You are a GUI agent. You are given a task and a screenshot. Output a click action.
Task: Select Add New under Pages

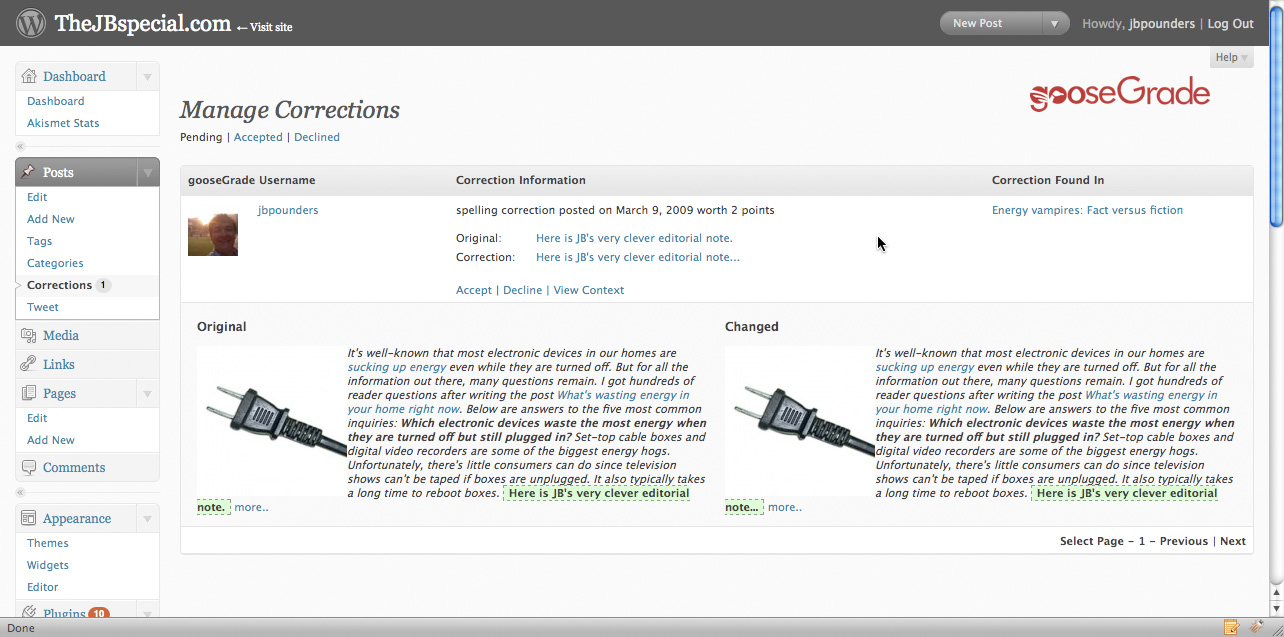51,440
